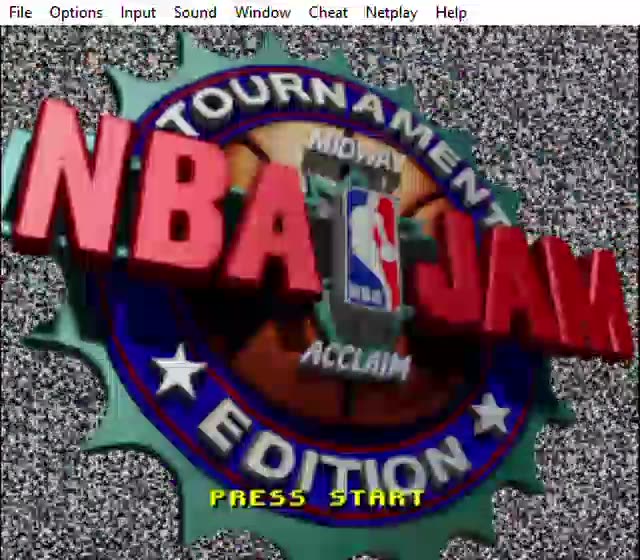Open the Help menu
Viewport: 640px width, 560px height.
(x=451, y=13)
